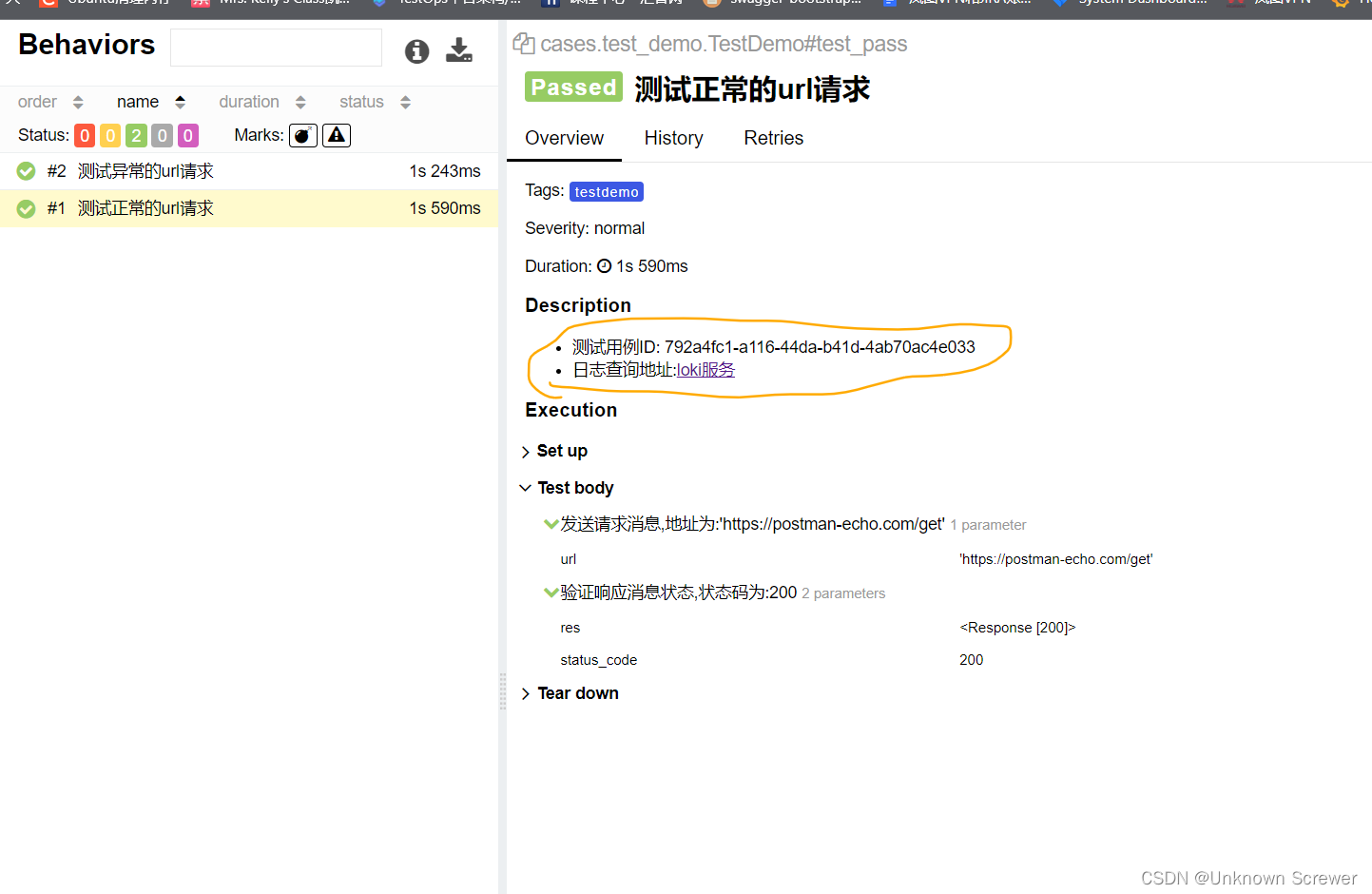This screenshot has height=894, width=1372.
Task: Sort test list by name
Action: tap(151, 102)
